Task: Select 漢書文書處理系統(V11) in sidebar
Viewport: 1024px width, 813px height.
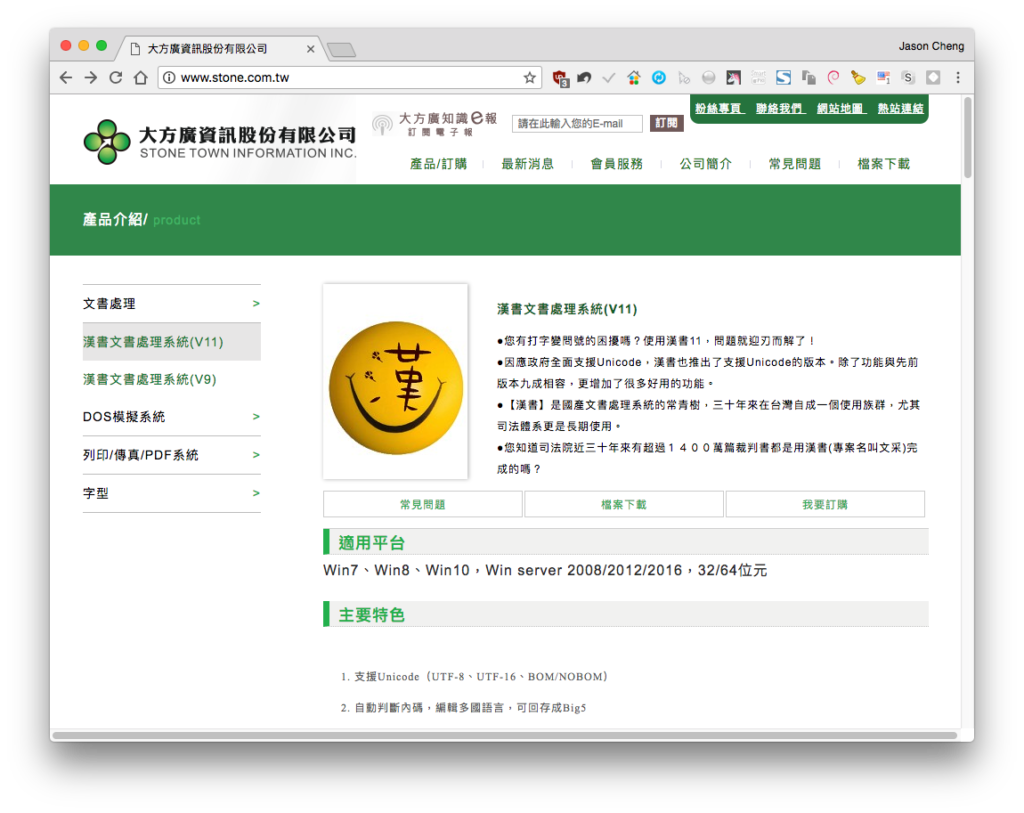Action: [171, 342]
